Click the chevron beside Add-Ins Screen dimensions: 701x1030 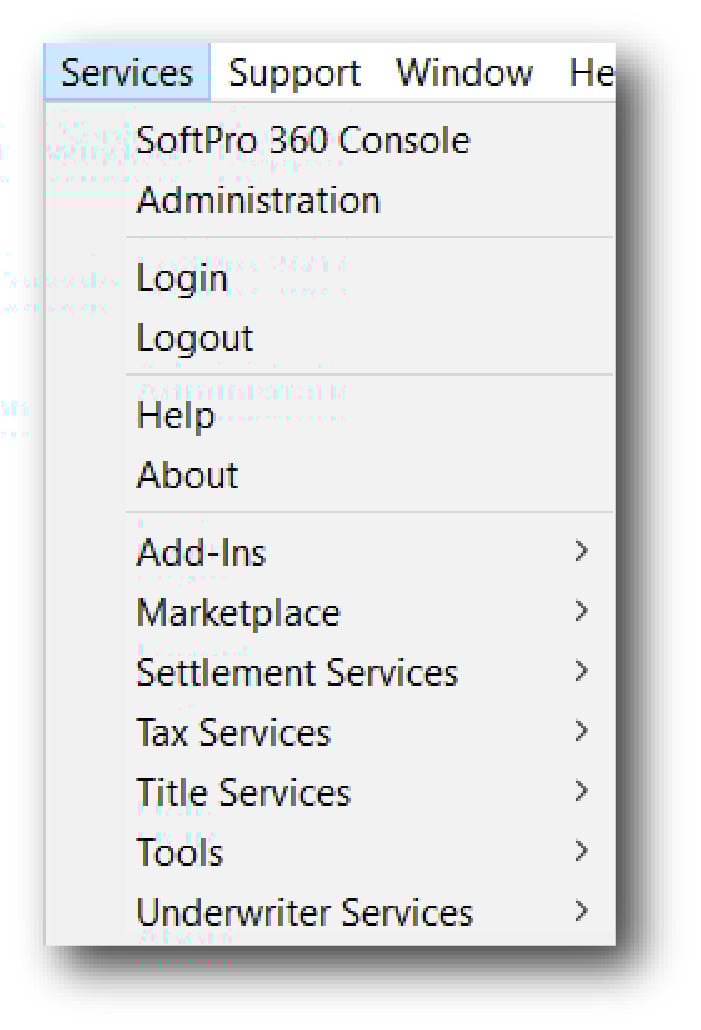(x=581, y=551)
